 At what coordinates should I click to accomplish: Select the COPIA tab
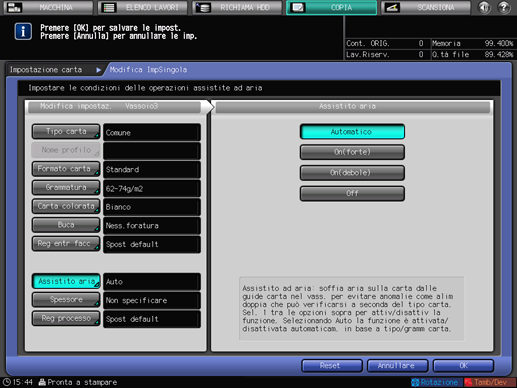tap(332, 7)
